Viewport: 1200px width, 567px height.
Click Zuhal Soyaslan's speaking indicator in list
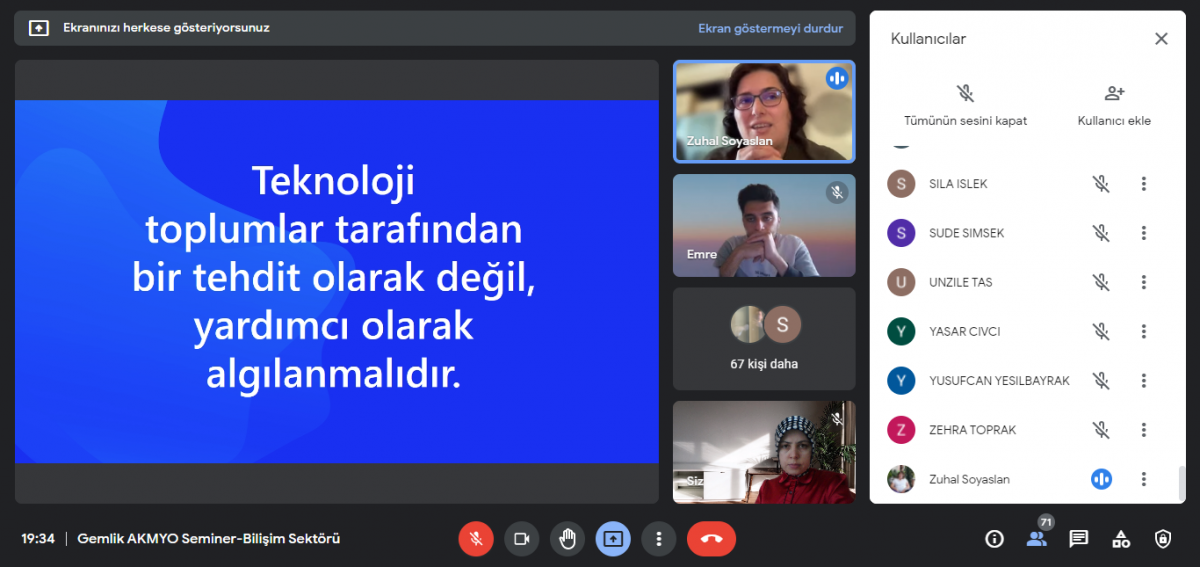1101,479
